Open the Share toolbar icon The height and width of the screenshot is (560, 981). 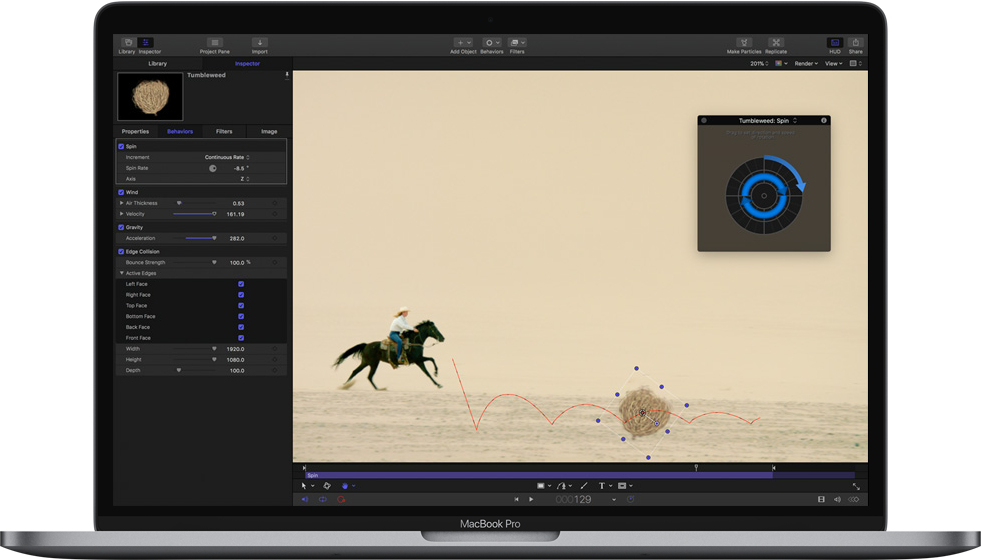pos(856,43)
